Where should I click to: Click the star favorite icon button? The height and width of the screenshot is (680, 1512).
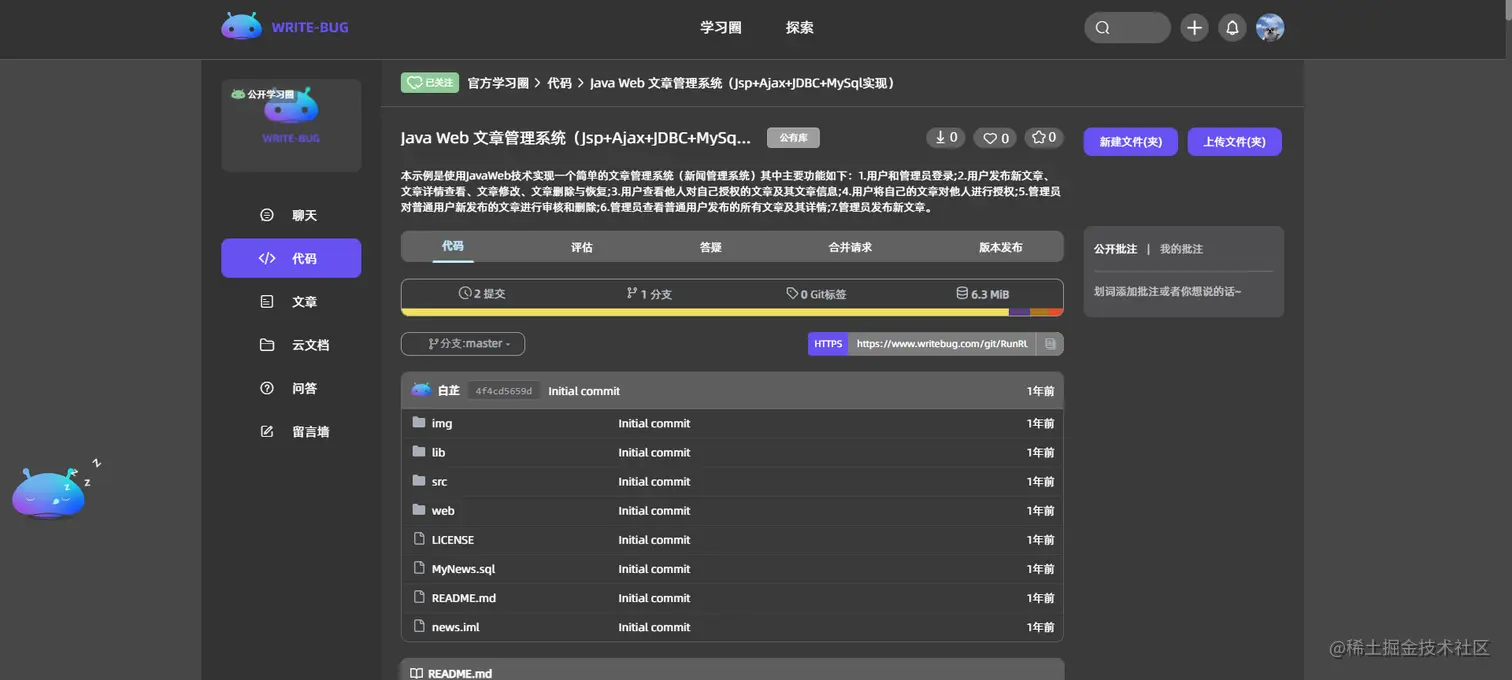coord(1044,138)
